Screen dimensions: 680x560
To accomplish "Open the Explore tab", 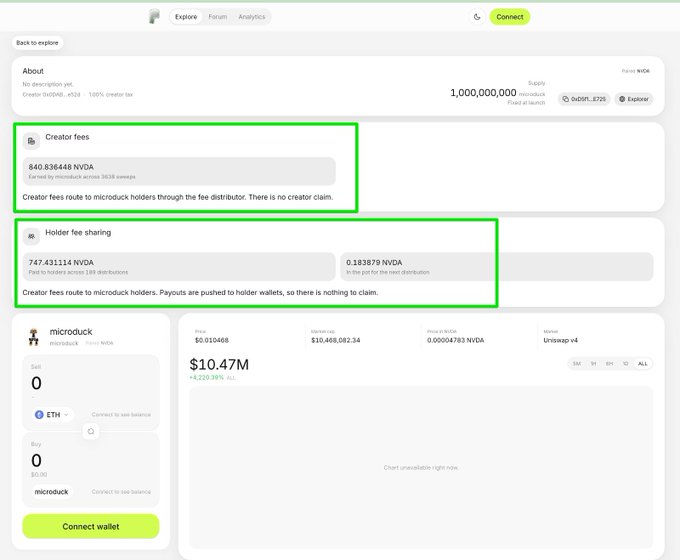I will (x=186, y=17).
